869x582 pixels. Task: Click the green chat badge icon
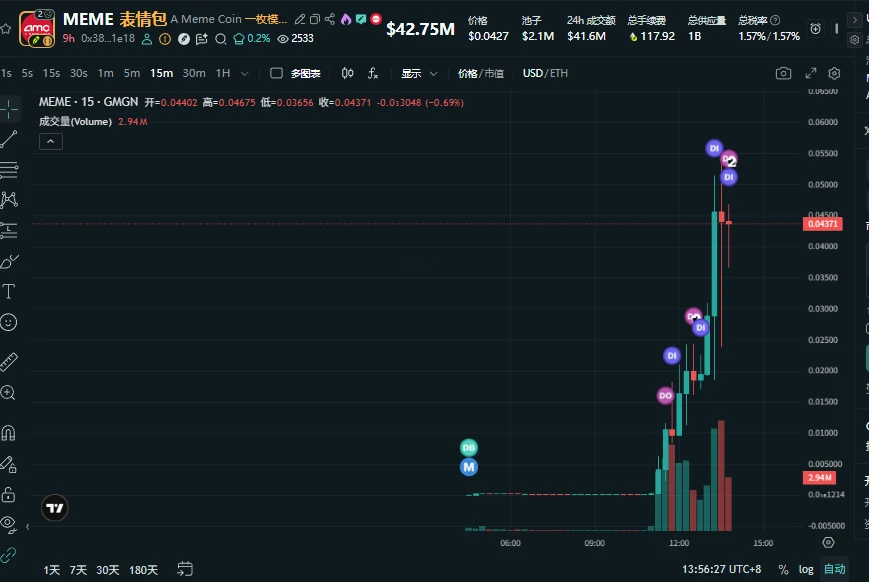click(x=361, y=19)
